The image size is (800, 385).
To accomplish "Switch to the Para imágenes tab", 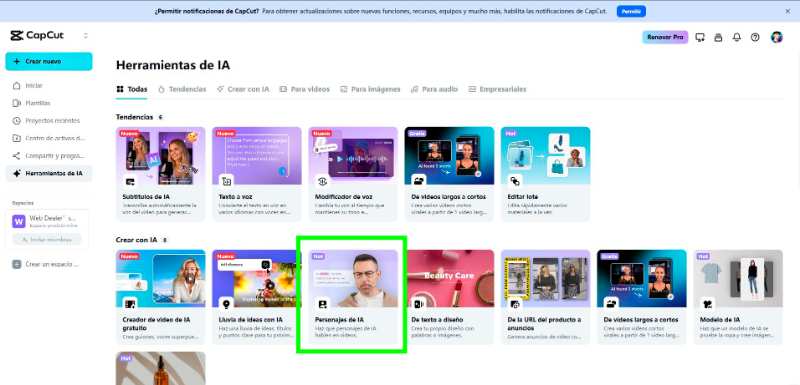I will (x=370, y=89).
